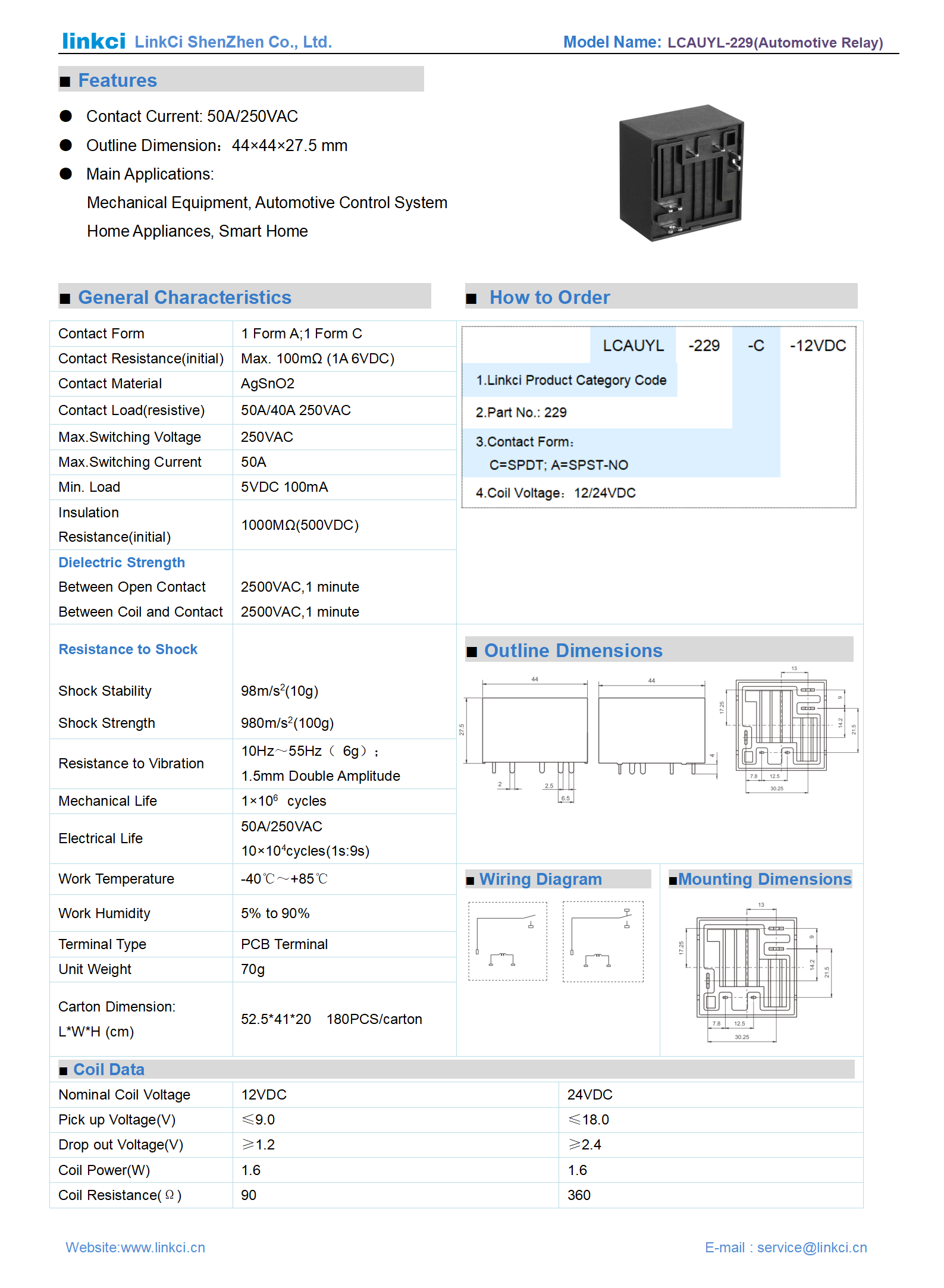
Task: Click the black relay product photo
Action: 681,173
